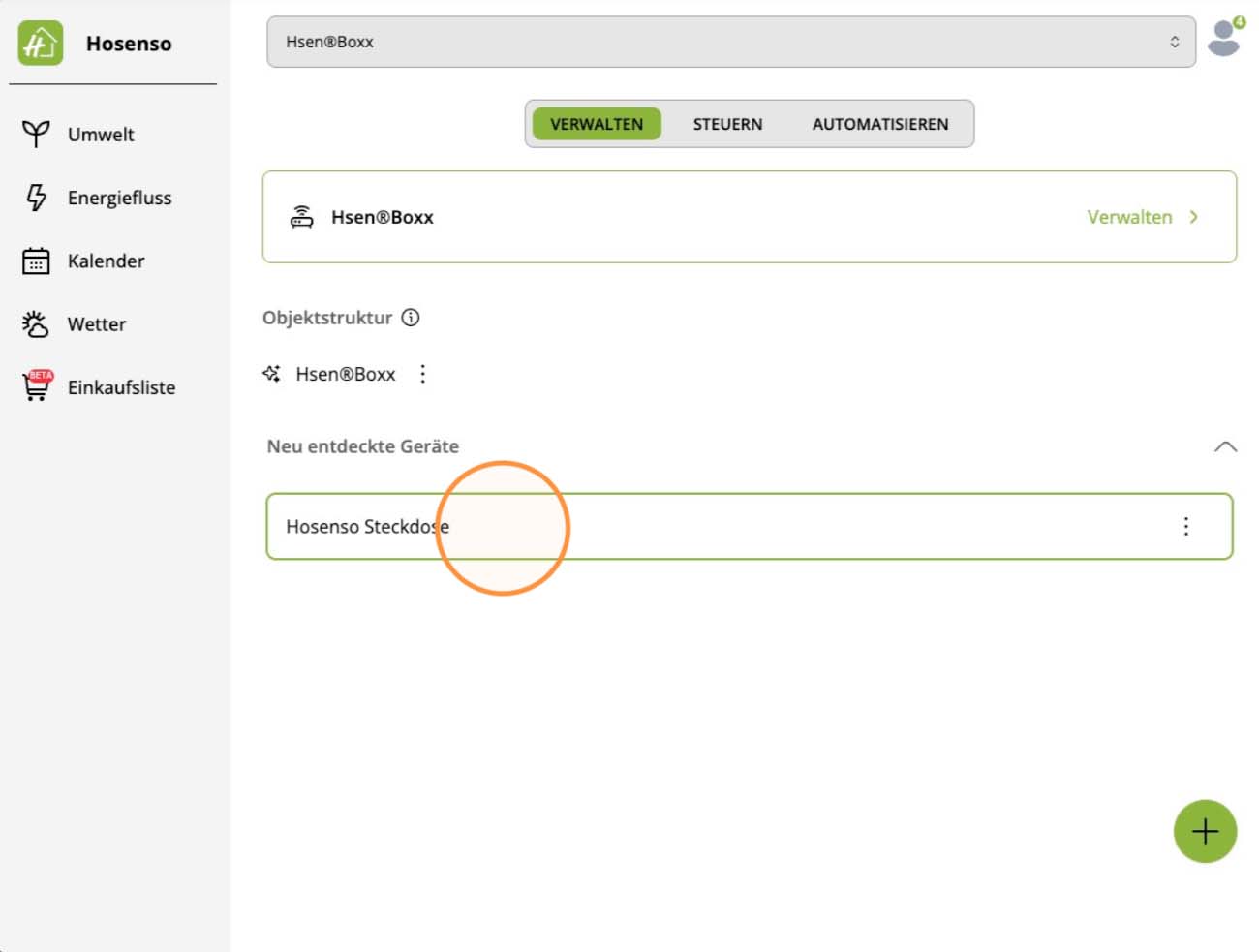Select the Hosenso Steckdose device row
1259x952 pixels.
coord(750,527)
